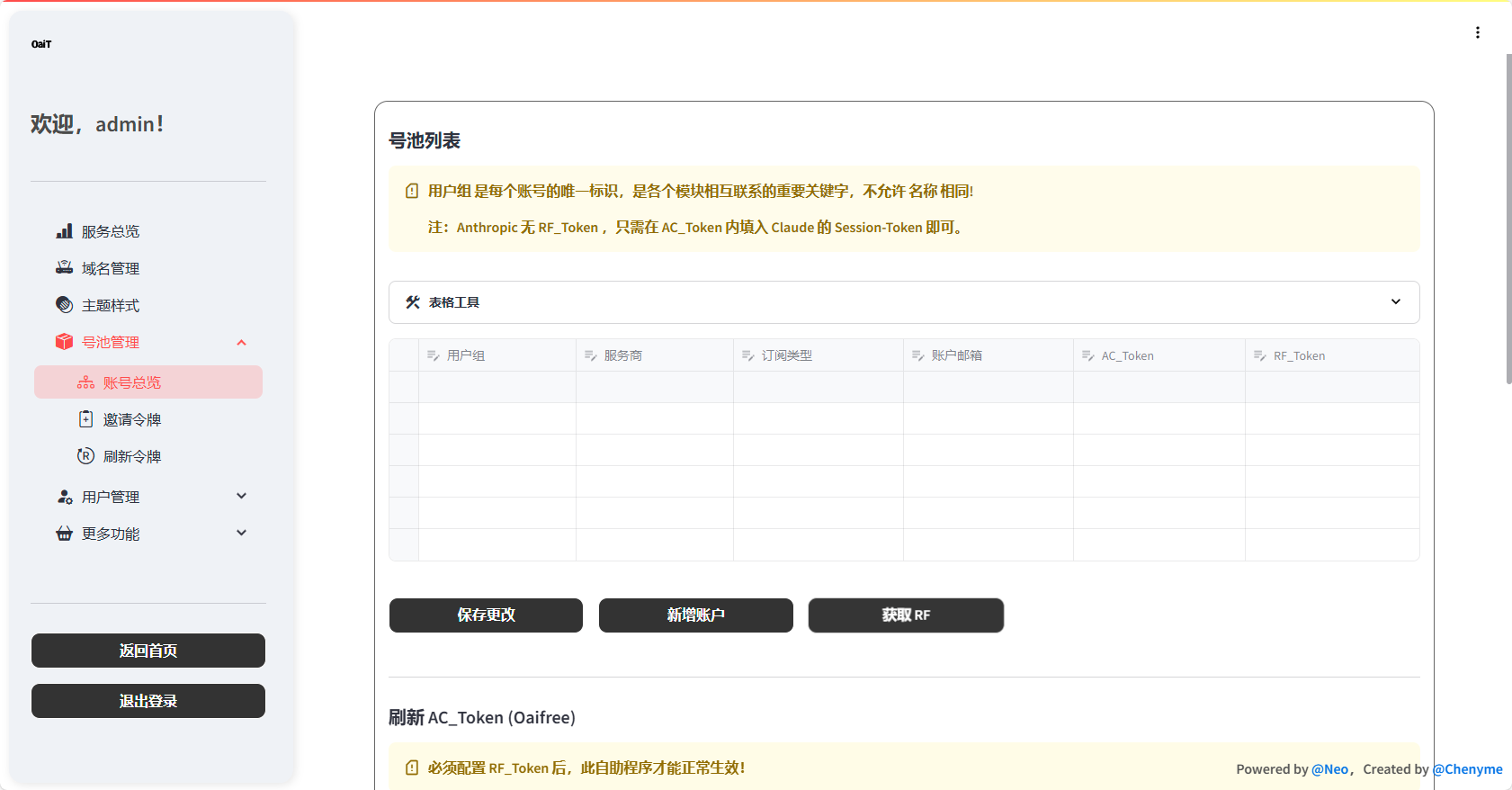Click the 用户管理 person gear icon

point(64,497)
